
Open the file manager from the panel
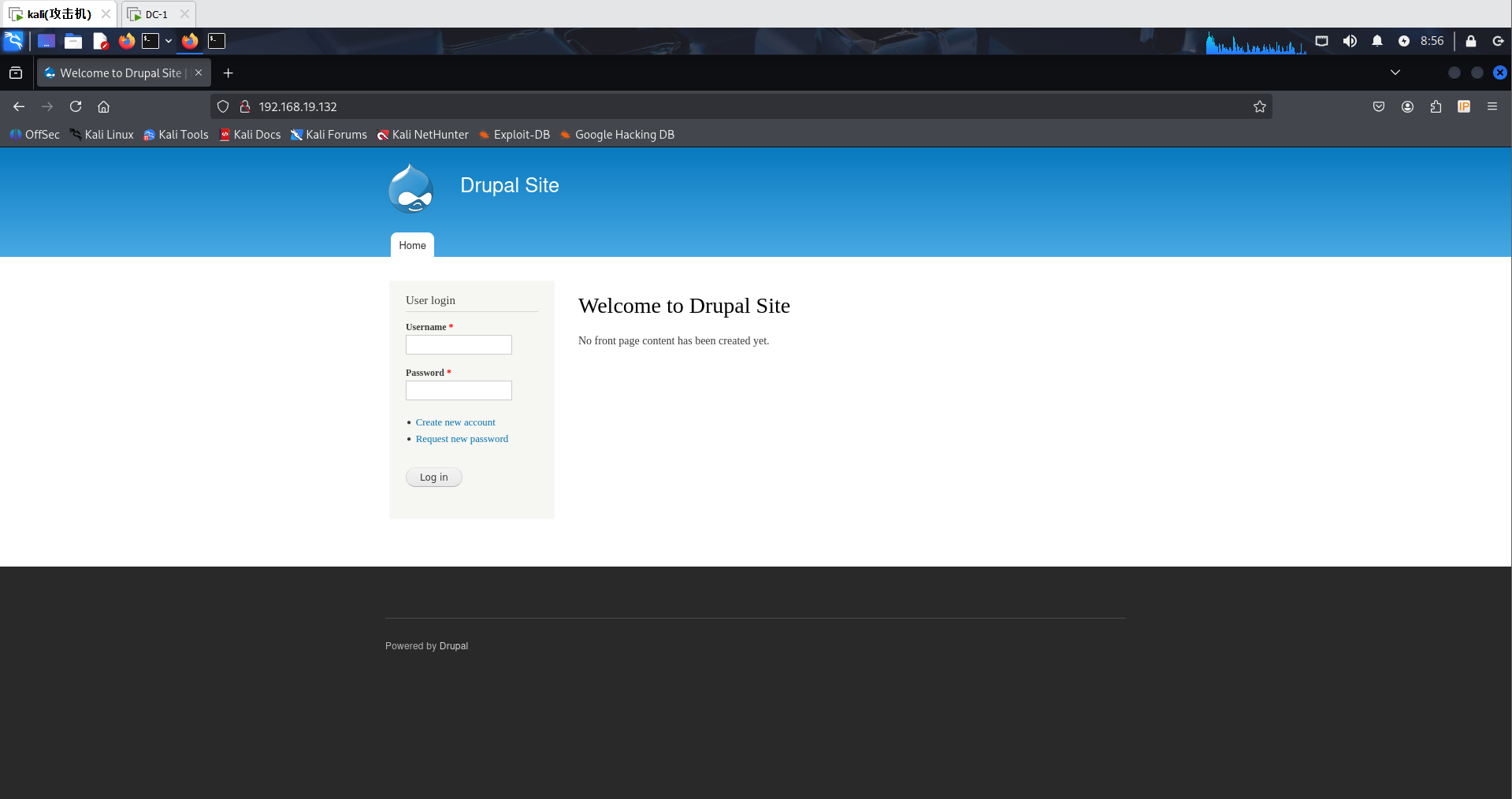click(x=73, y=41)
